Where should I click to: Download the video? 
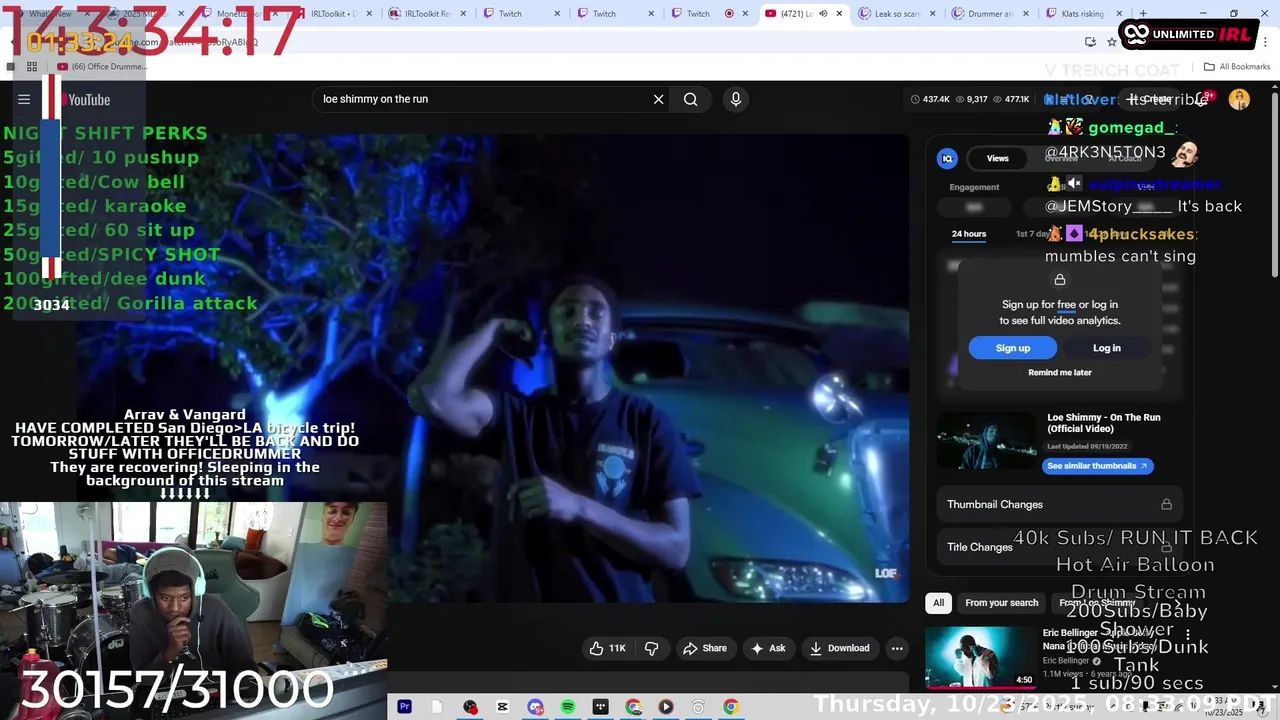pos(839,648)
